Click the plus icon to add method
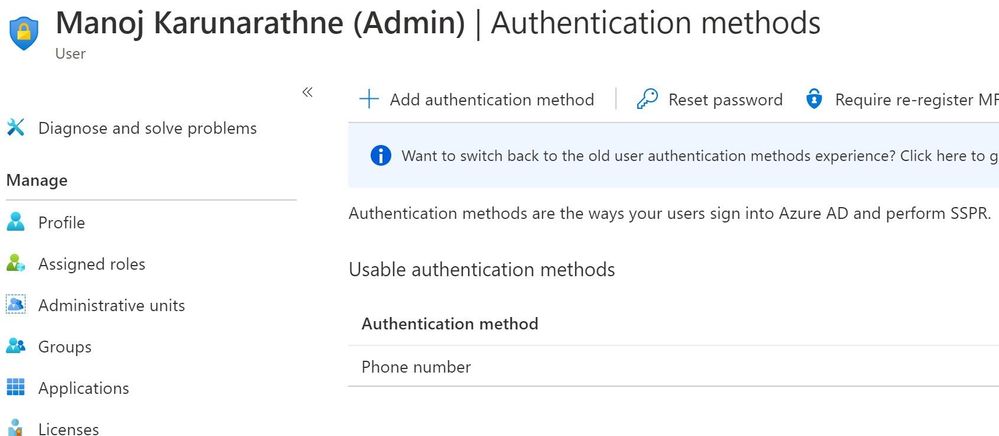 point(369,99)
